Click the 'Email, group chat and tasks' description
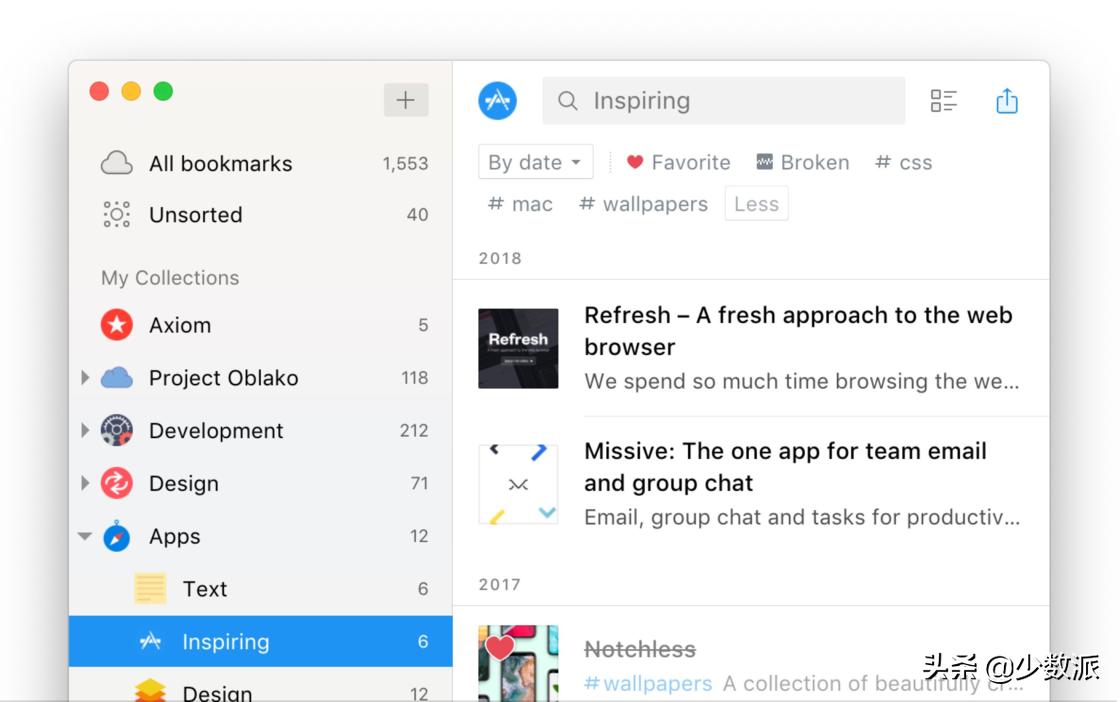This screenshot has height=702, width=1120. [801, 517]
